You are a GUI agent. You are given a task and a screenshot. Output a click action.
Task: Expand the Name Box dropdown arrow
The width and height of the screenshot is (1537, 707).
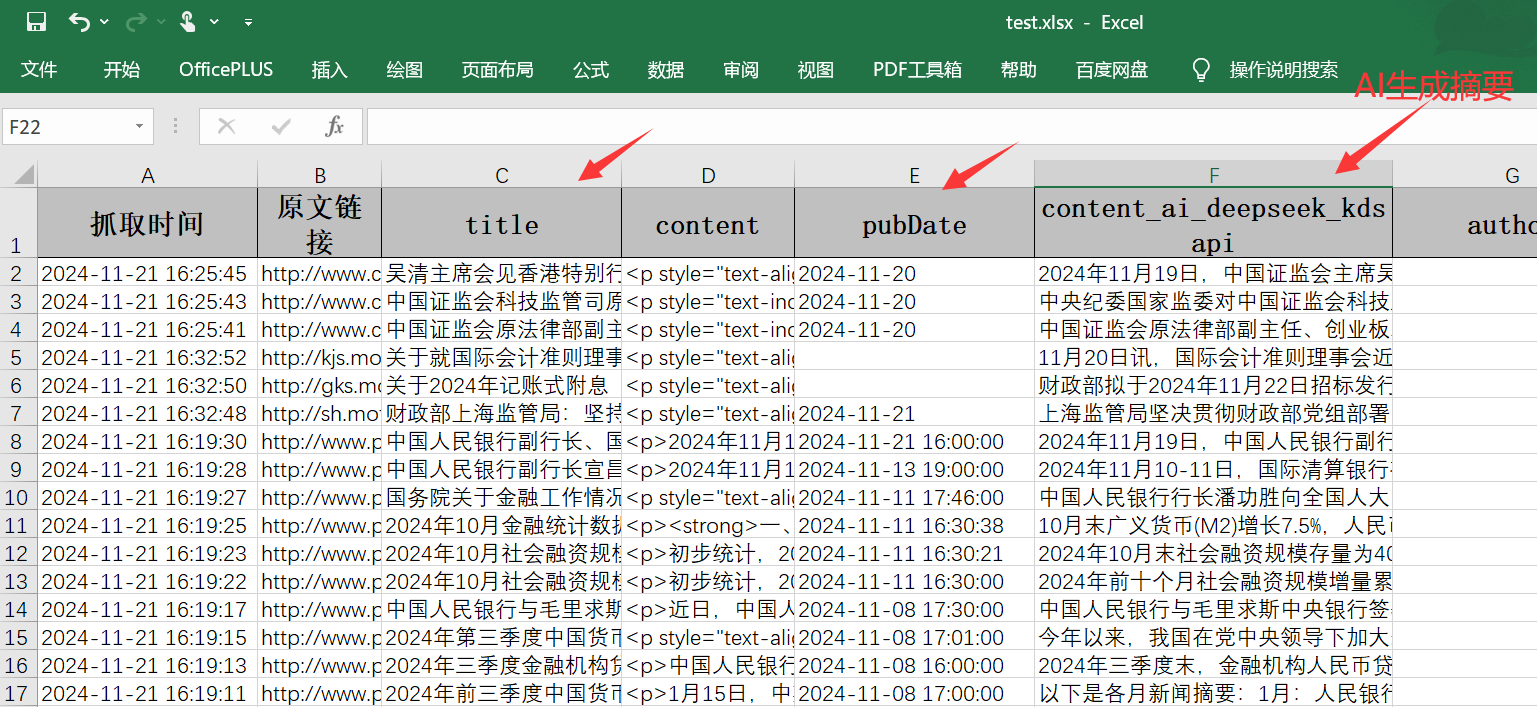point(139,127)
